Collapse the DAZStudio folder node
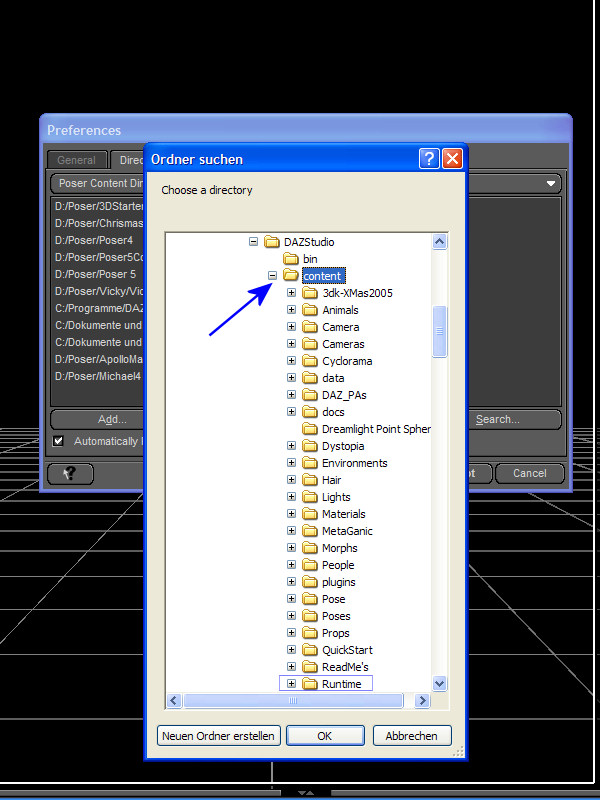The height and width of the screenshot is (800, 600). (x=253, y=241)
